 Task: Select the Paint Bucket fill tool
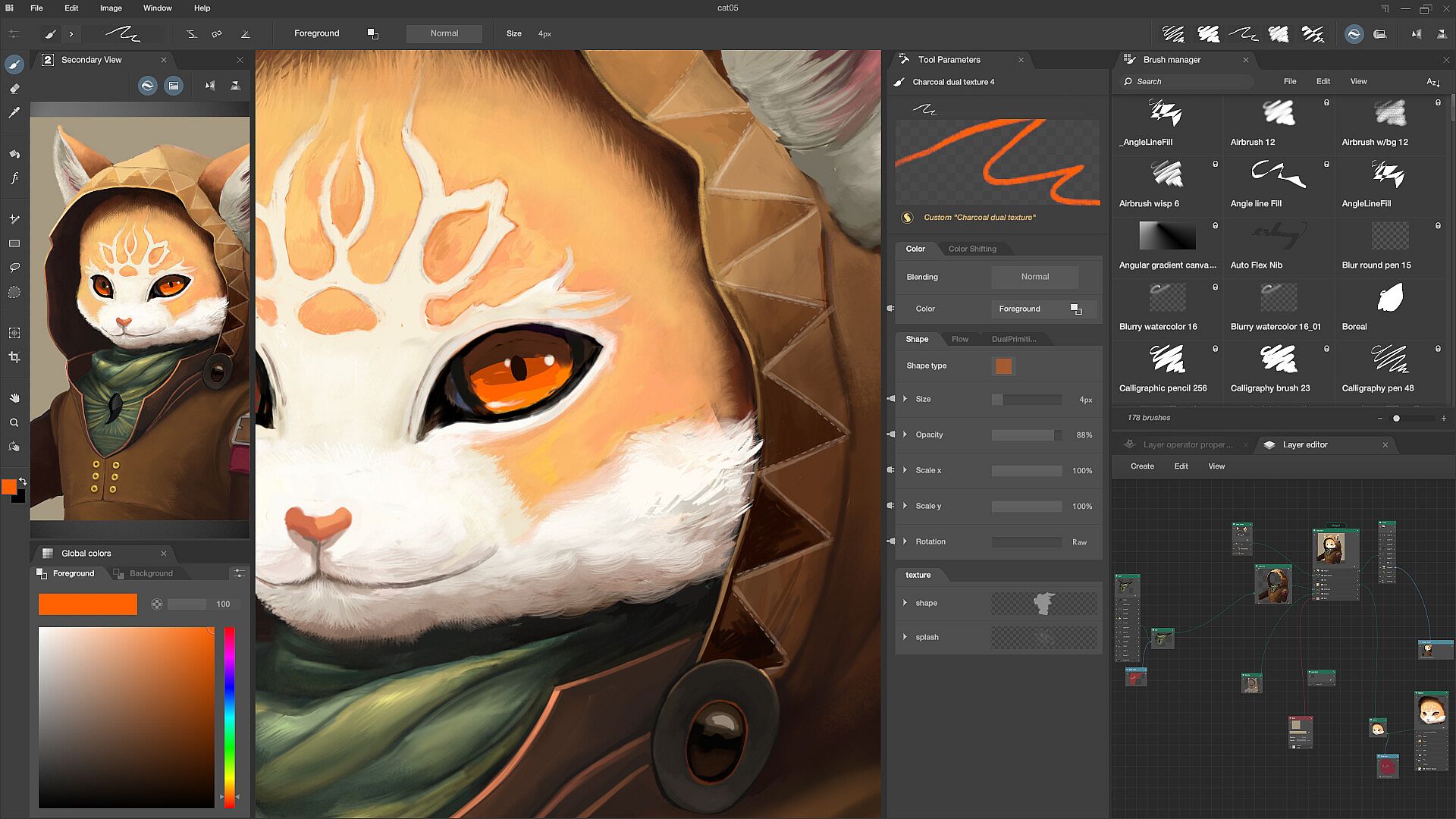(x=14, y=154)
